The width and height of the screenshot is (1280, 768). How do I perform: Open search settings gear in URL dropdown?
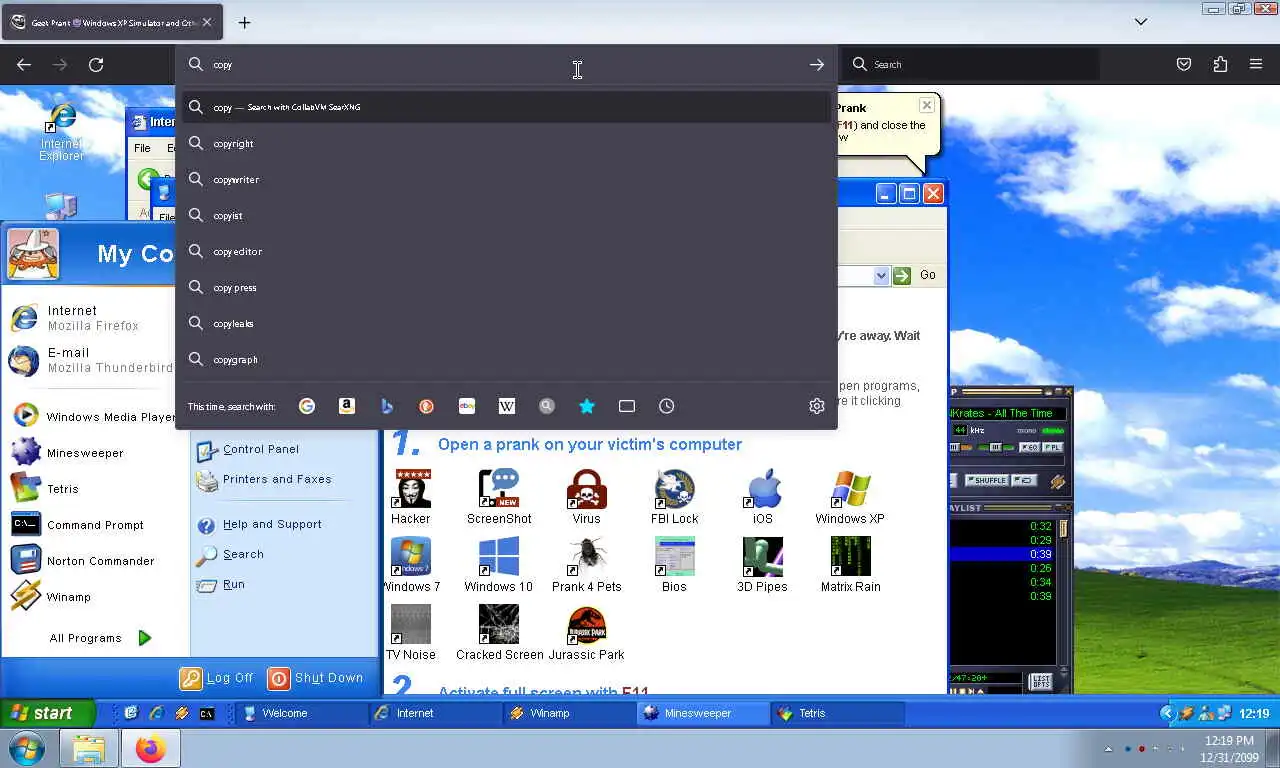tap(817, 406)
